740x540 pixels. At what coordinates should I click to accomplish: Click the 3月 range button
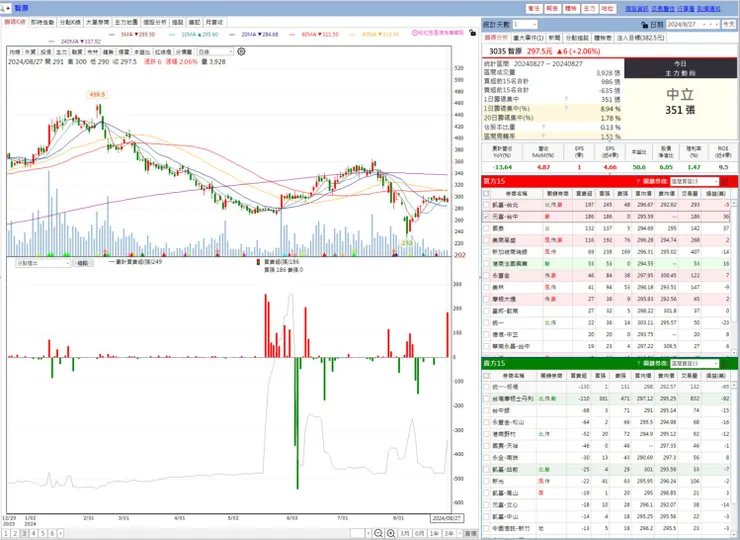[405, 533]
